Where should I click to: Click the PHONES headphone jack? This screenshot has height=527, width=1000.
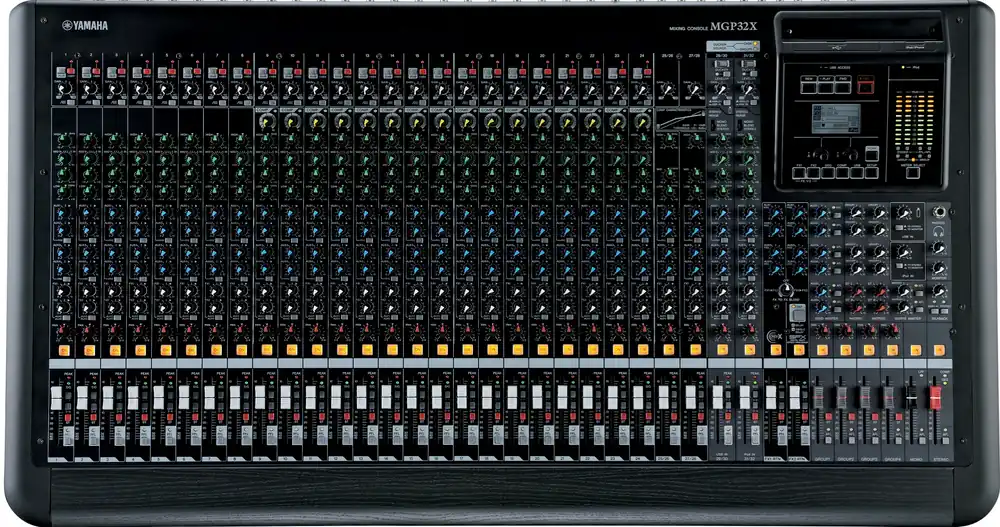click(x=939, y=212)
